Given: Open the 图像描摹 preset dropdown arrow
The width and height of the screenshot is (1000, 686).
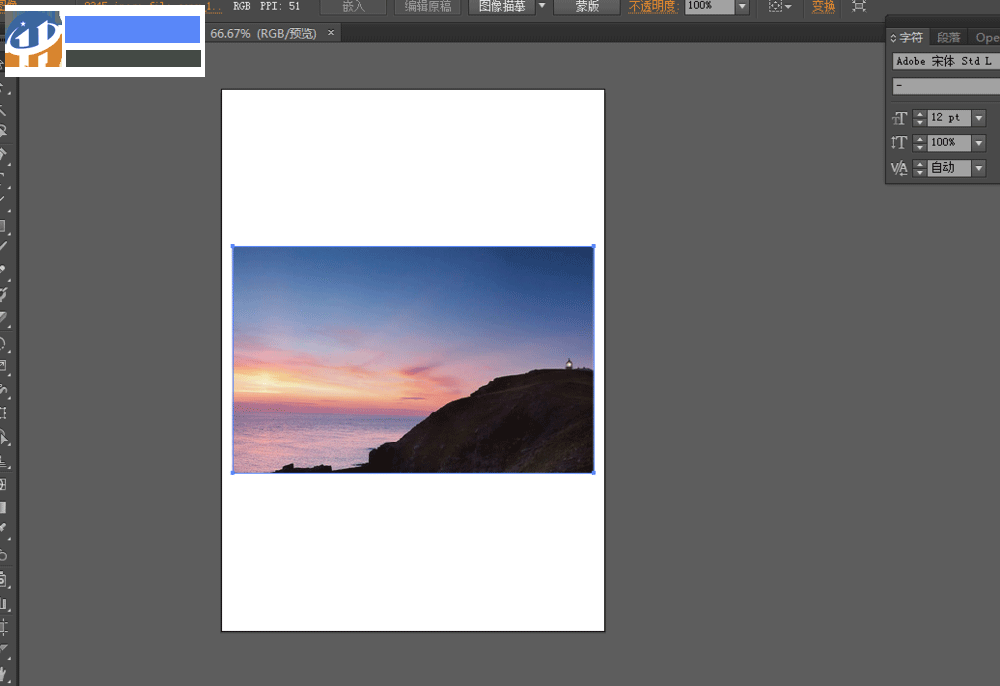Looking at the screenshot, I should 542,7.
